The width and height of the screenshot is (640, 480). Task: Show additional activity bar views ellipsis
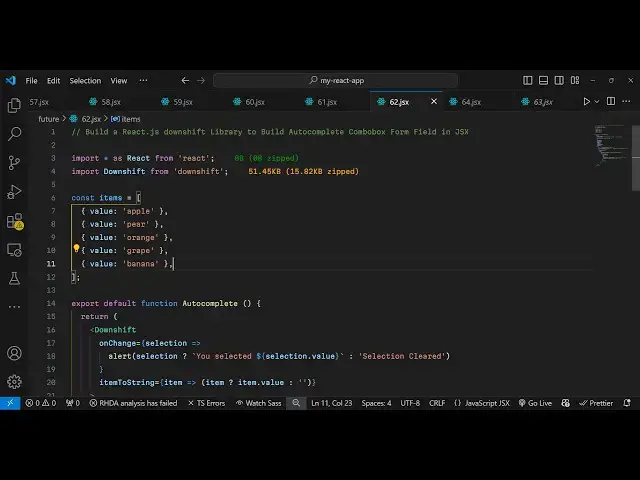[14, 307]
